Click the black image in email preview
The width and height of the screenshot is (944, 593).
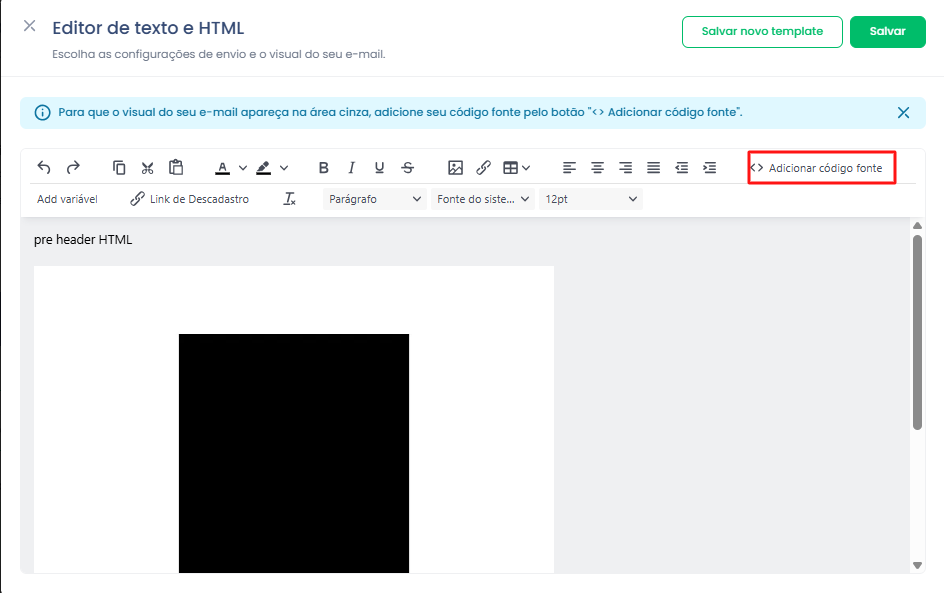point(294,453)
